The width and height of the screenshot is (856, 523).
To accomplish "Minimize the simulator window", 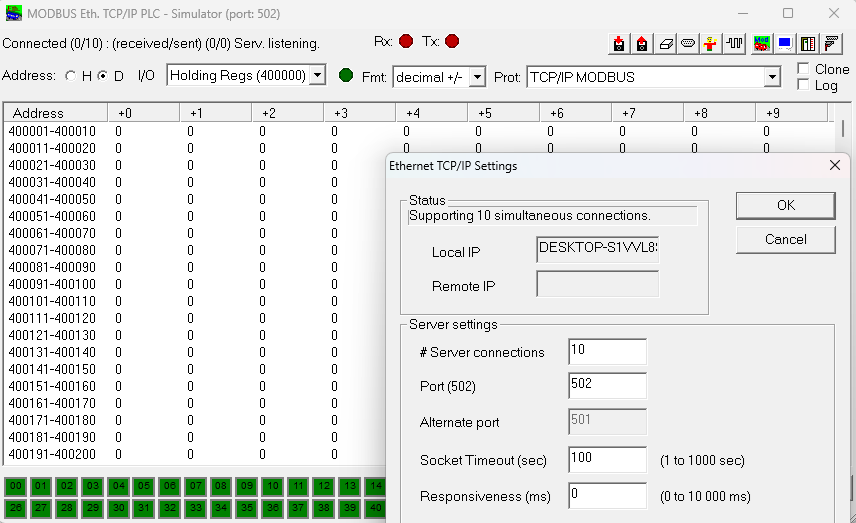I will 742,13.
